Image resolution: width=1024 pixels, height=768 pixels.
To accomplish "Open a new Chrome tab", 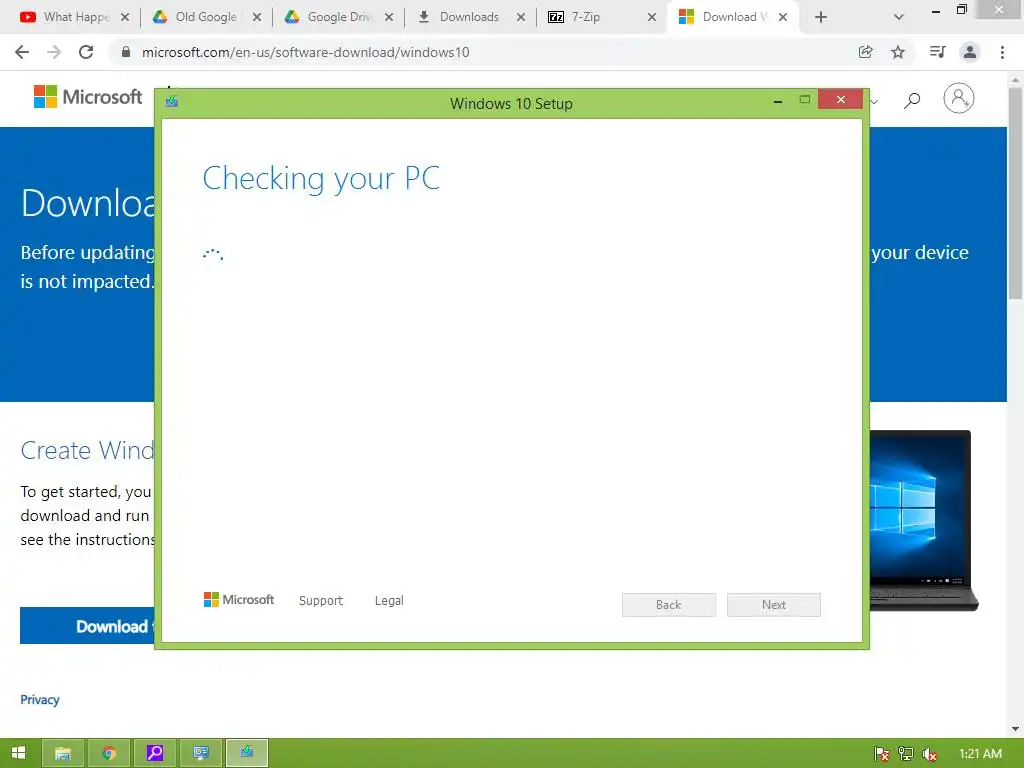I will tap(821, 17).
